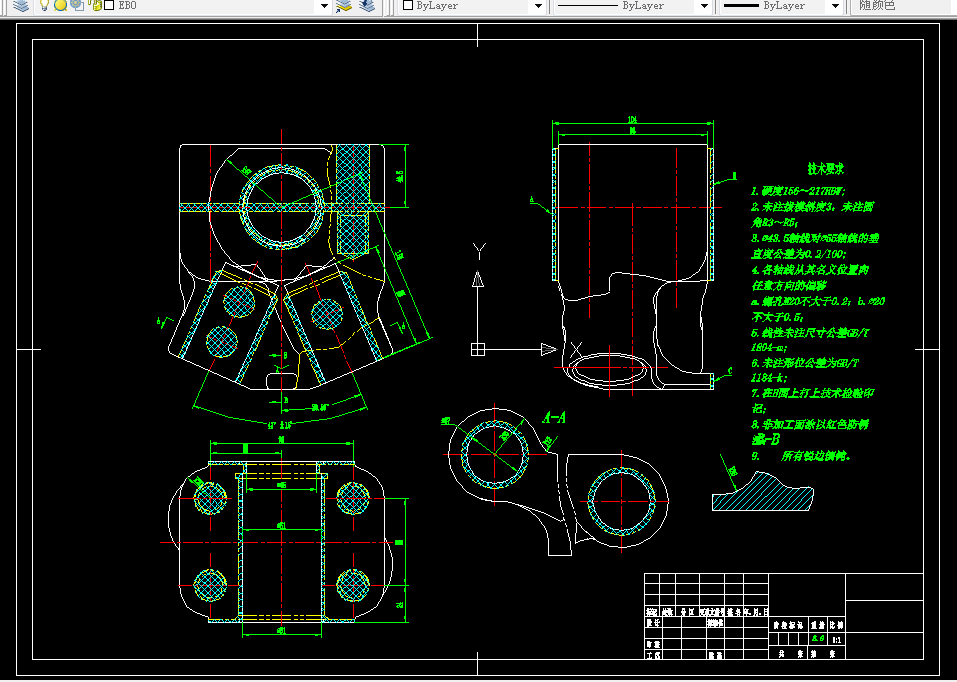Select the 技术要求 heading text
This screenshot has width=957, height=682.
coord(826,169)
